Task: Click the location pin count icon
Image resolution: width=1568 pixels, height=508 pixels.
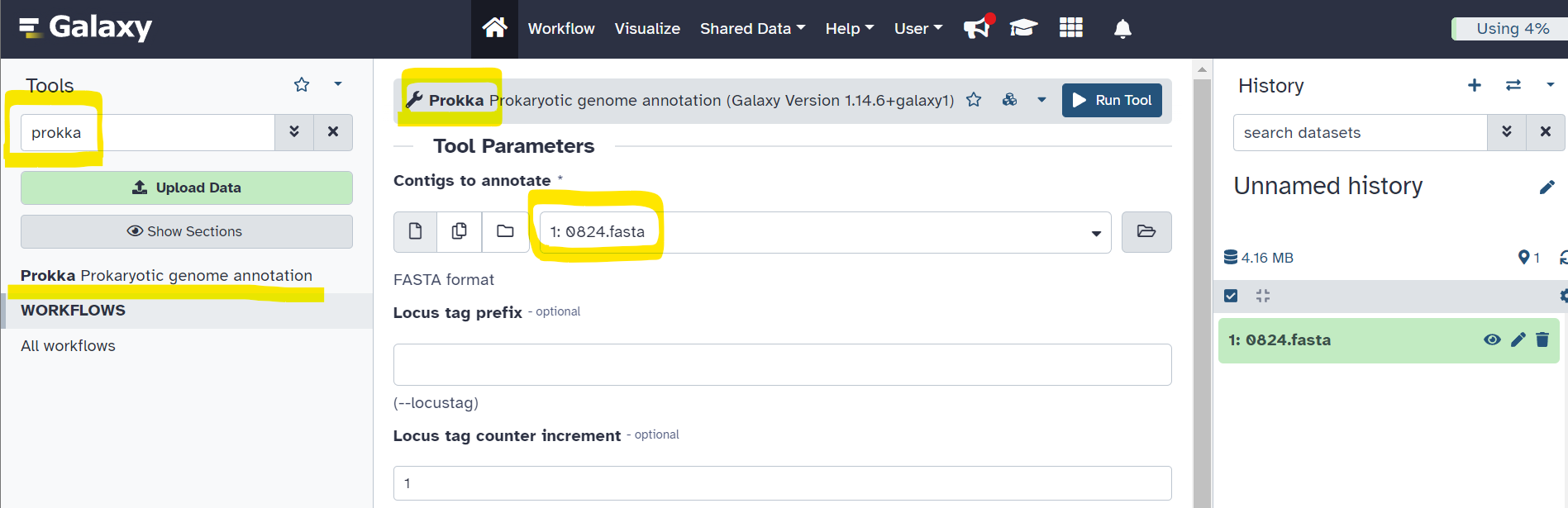Action: (x=1529, y=258)
